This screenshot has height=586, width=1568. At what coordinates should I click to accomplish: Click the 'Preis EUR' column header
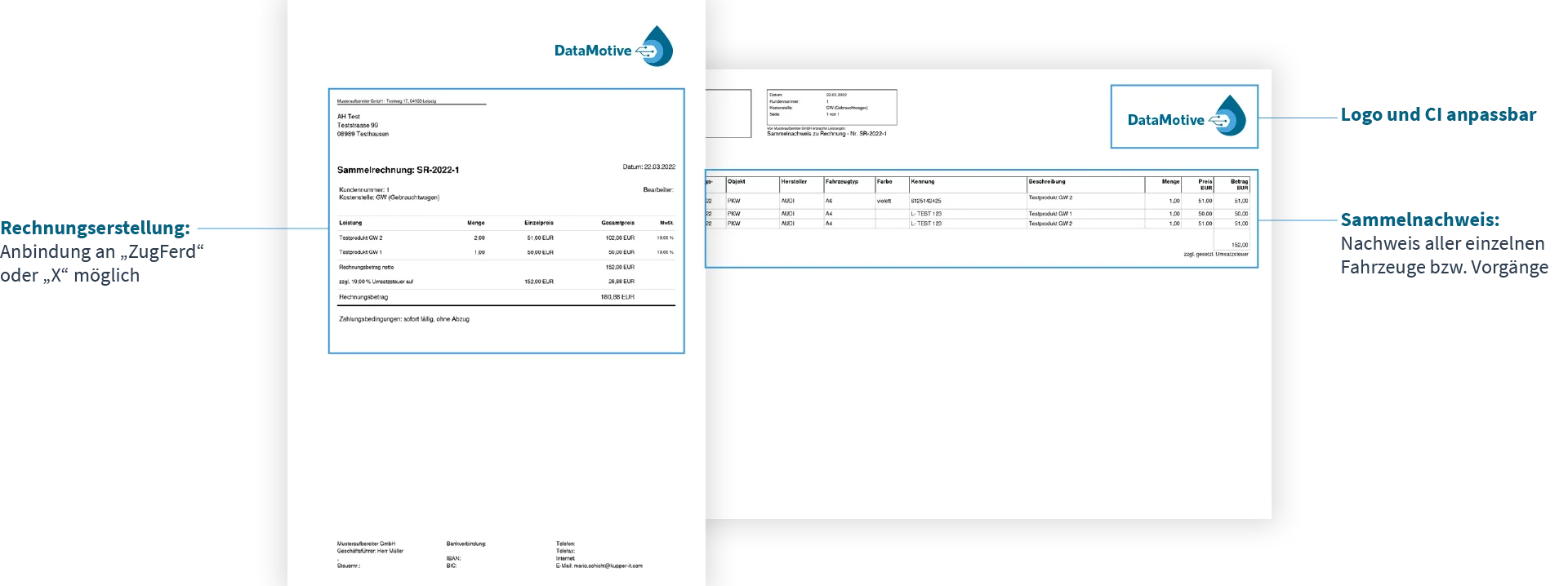click(1205, 184)
